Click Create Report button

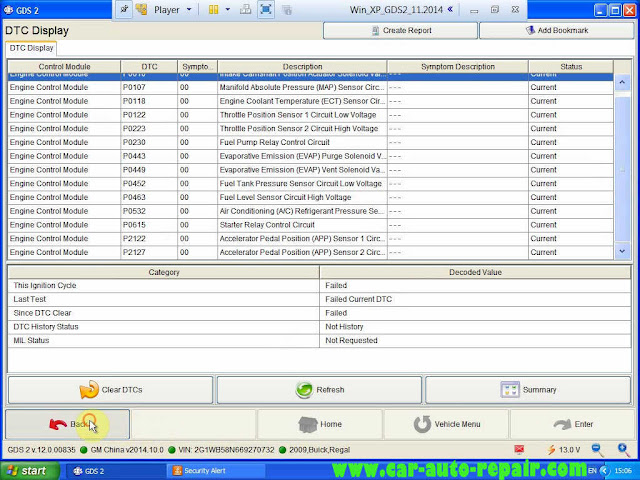coord(400,31)
